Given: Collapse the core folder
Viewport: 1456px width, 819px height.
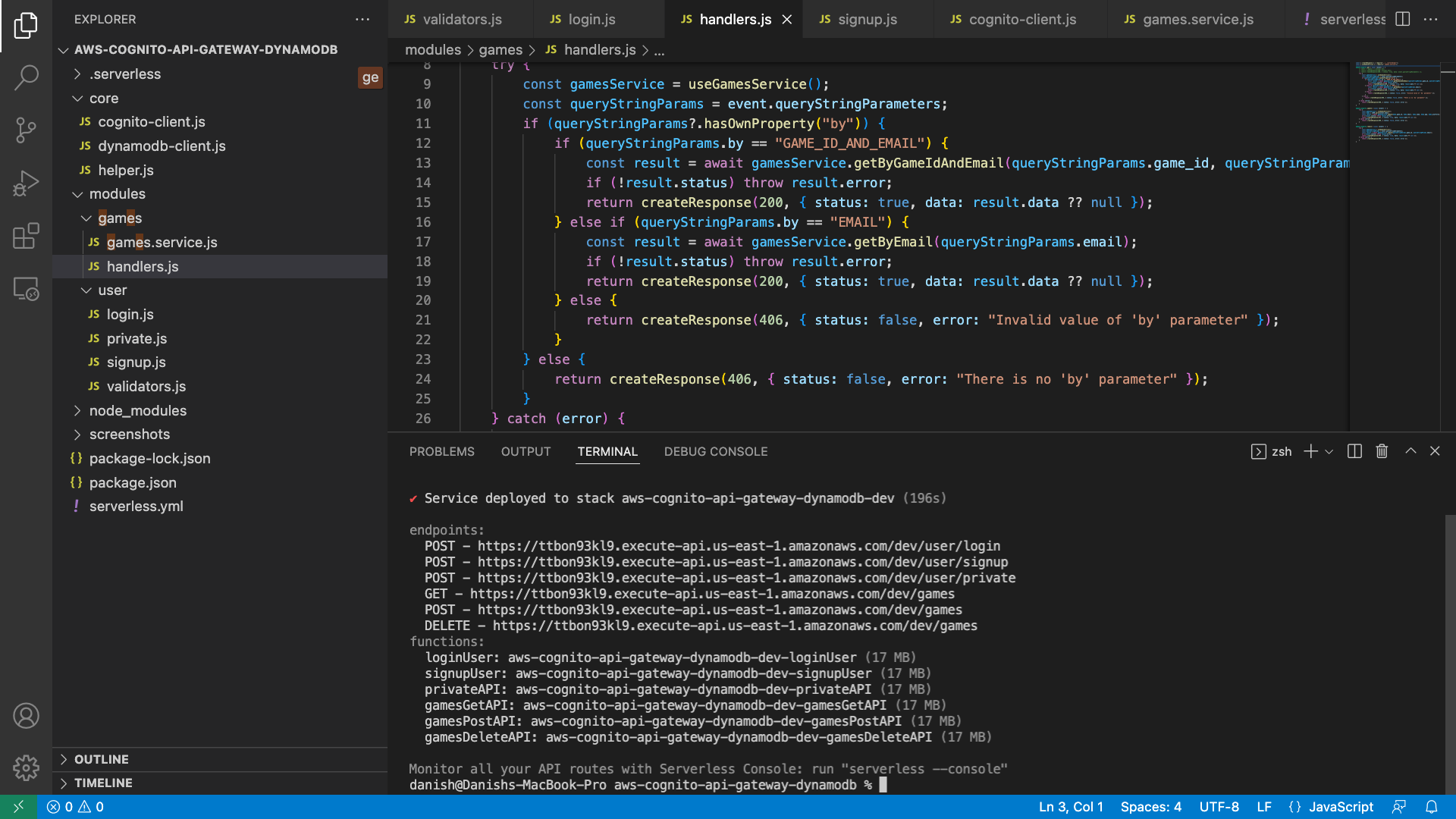Looking at the screenshot, I should tap(104, 98).
